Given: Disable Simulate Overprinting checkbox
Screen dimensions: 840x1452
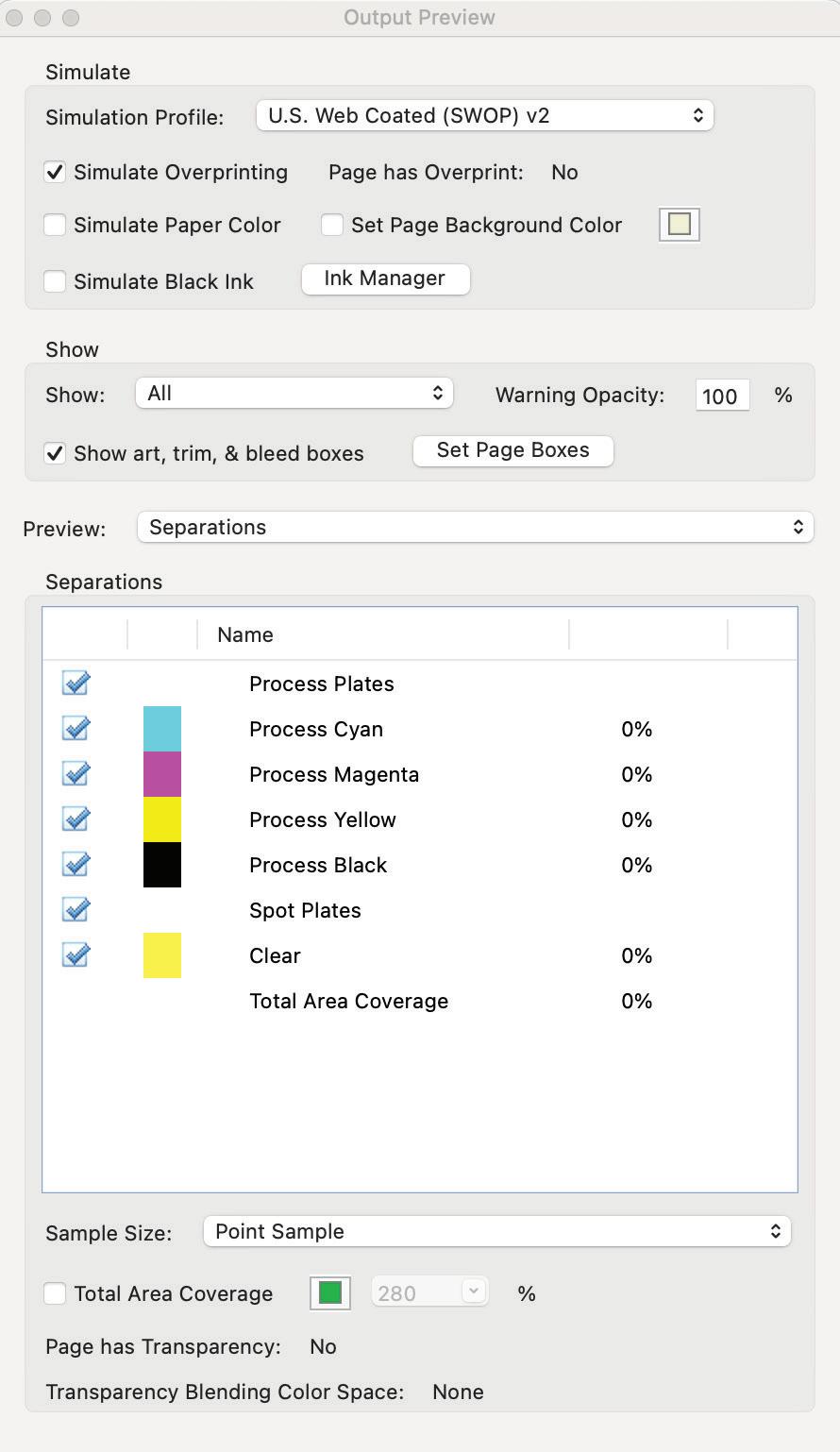Looking at the screenshot, I should pos(55,172).
